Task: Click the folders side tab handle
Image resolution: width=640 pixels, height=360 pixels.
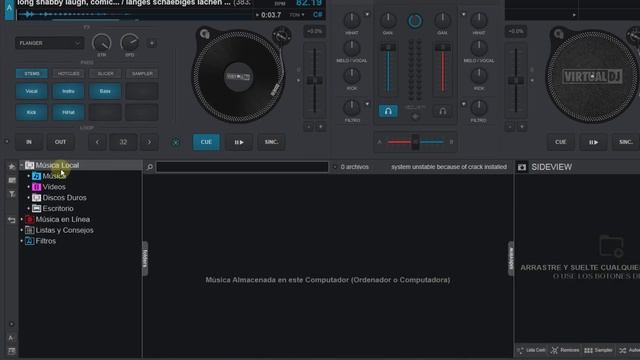Action: [145, 258]
